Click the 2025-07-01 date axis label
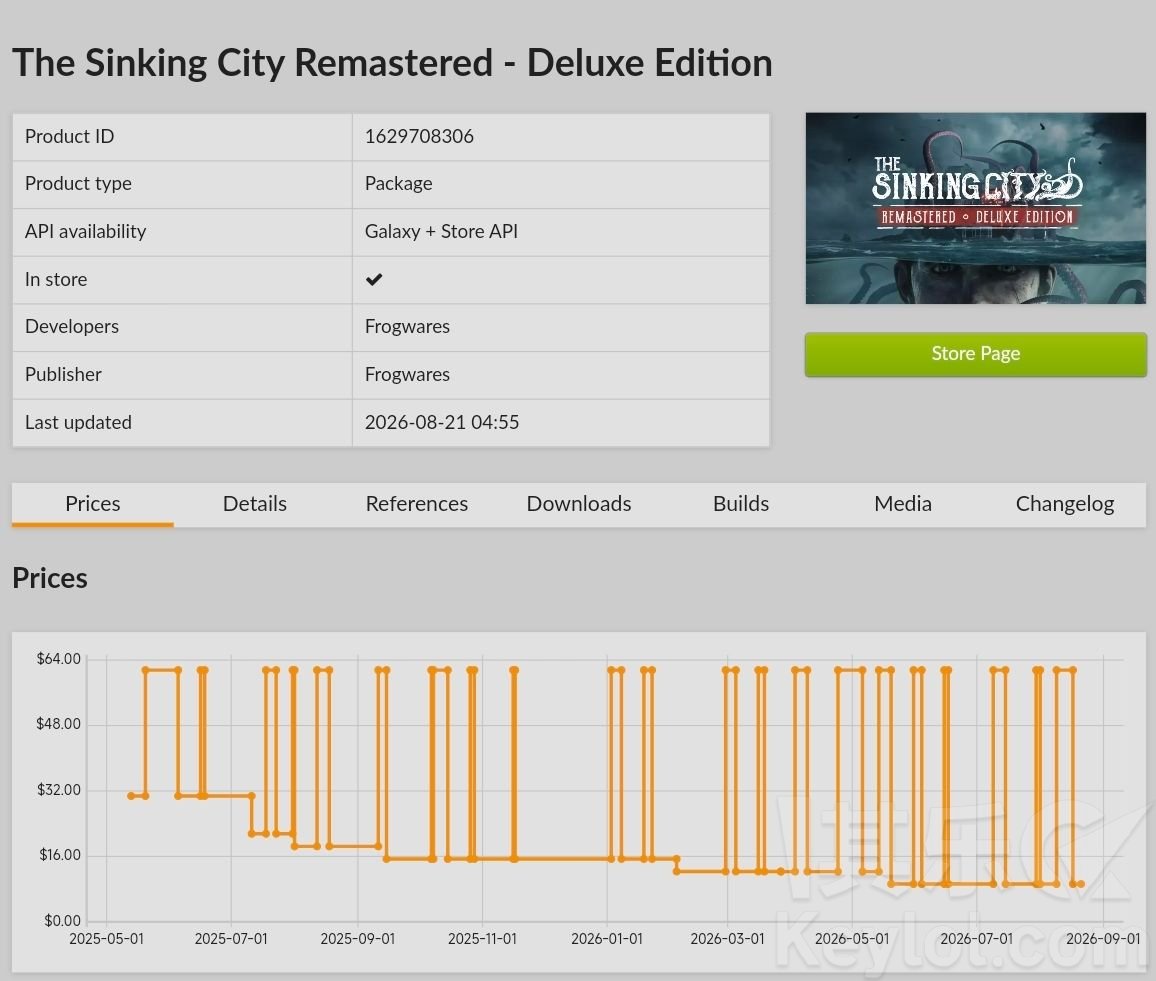This screenshot has width=1156, height=981. 231,939
